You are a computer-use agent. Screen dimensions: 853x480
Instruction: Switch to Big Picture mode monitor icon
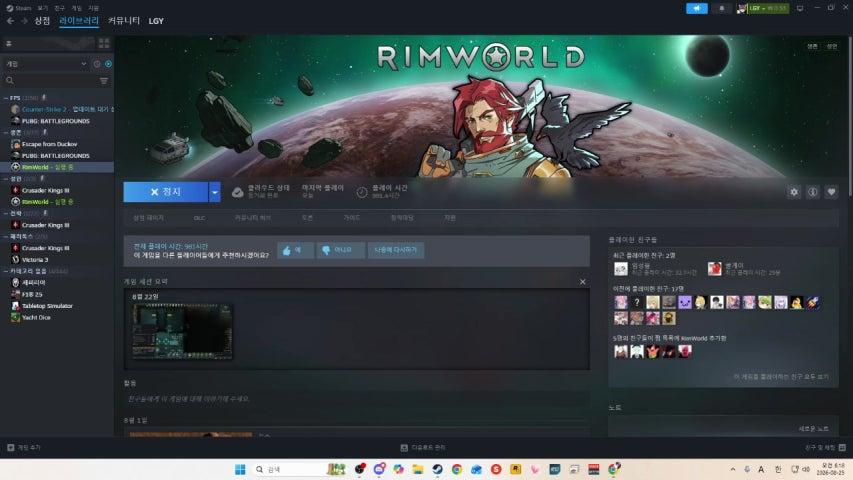tap(800, 8)
